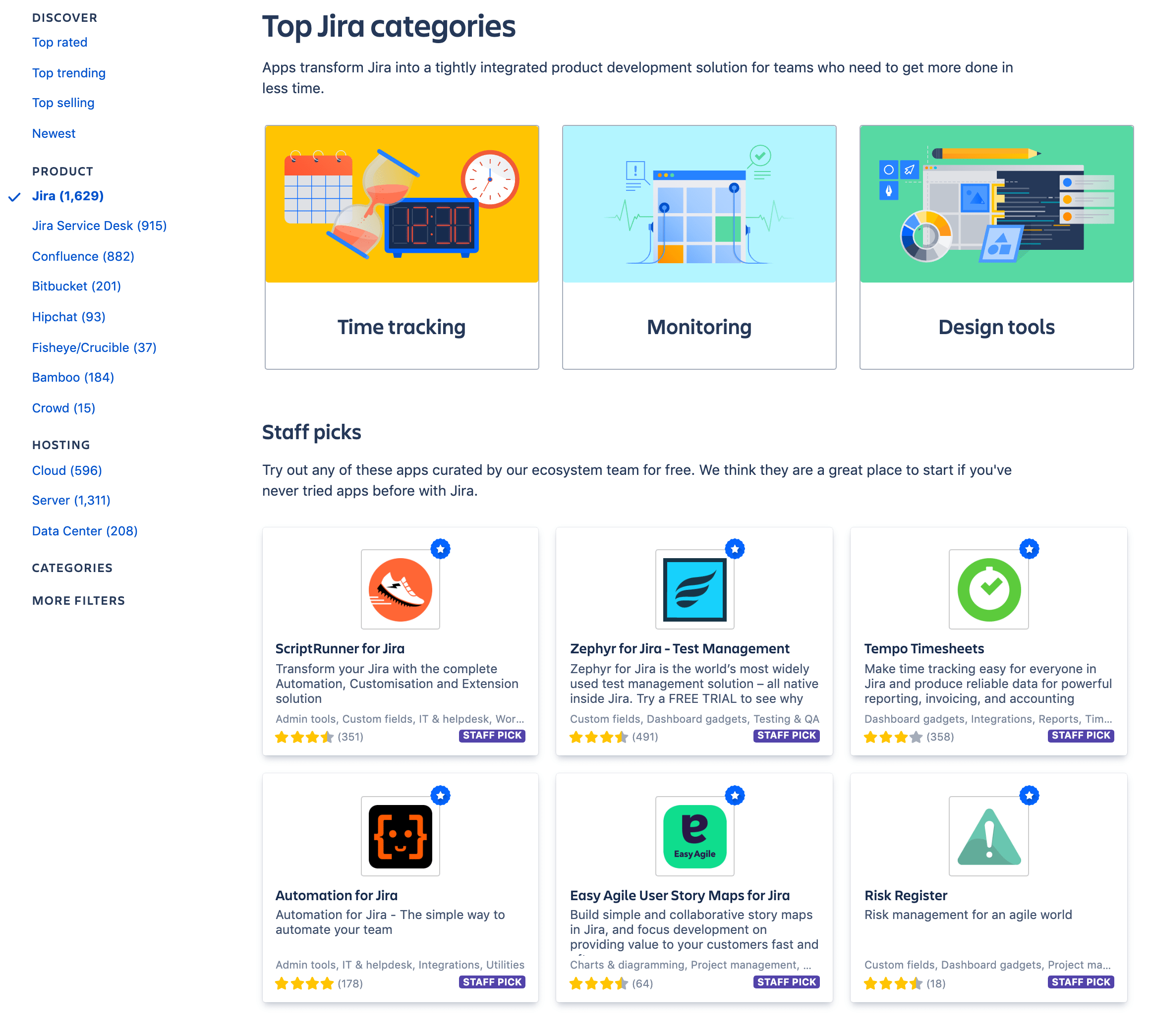Open the Risk Register warning triangle icon
The width and height of the screenshot is (1149, 1036).
(x=988, y=836)
